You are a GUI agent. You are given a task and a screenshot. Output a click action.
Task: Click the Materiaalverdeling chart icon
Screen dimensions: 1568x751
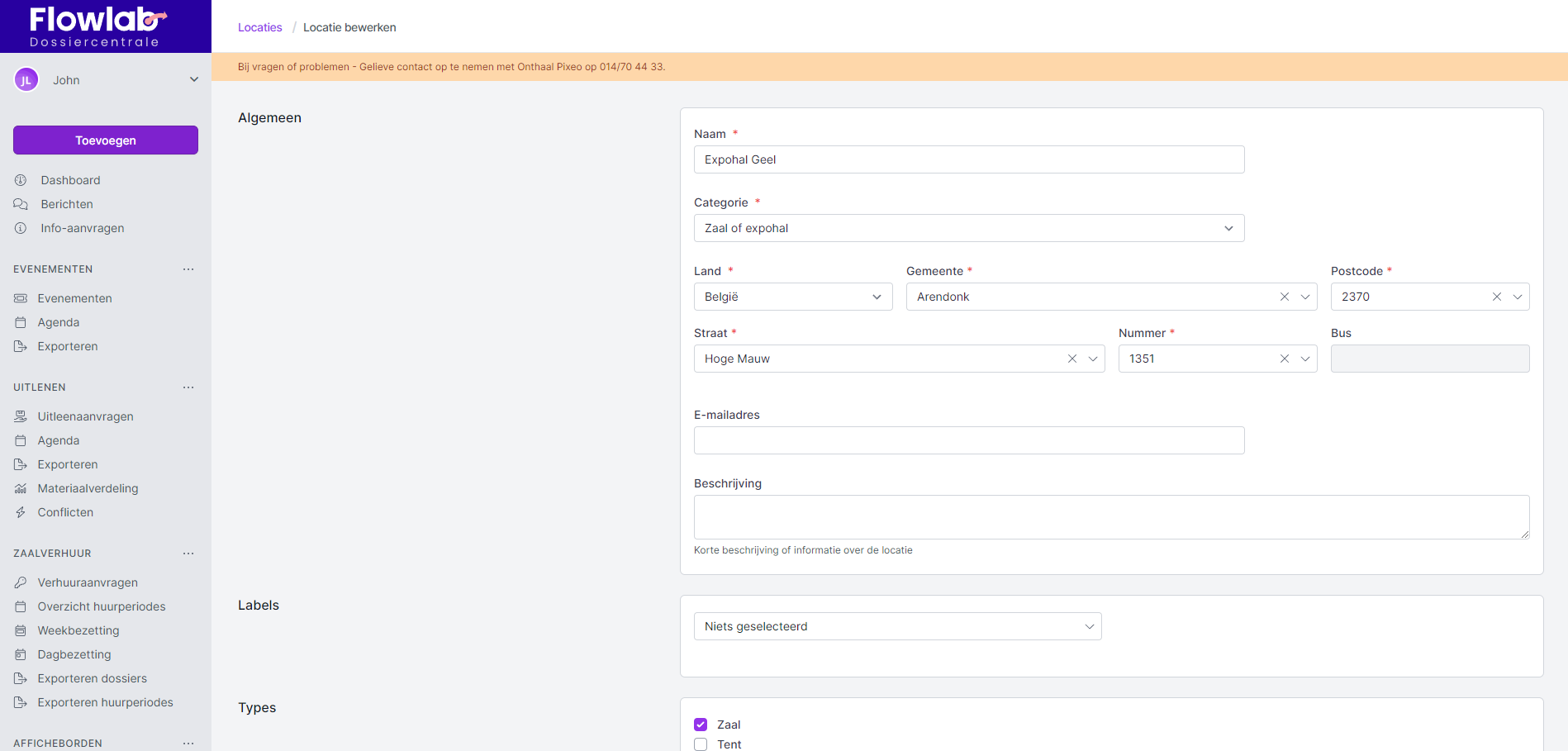click(21, 488)
